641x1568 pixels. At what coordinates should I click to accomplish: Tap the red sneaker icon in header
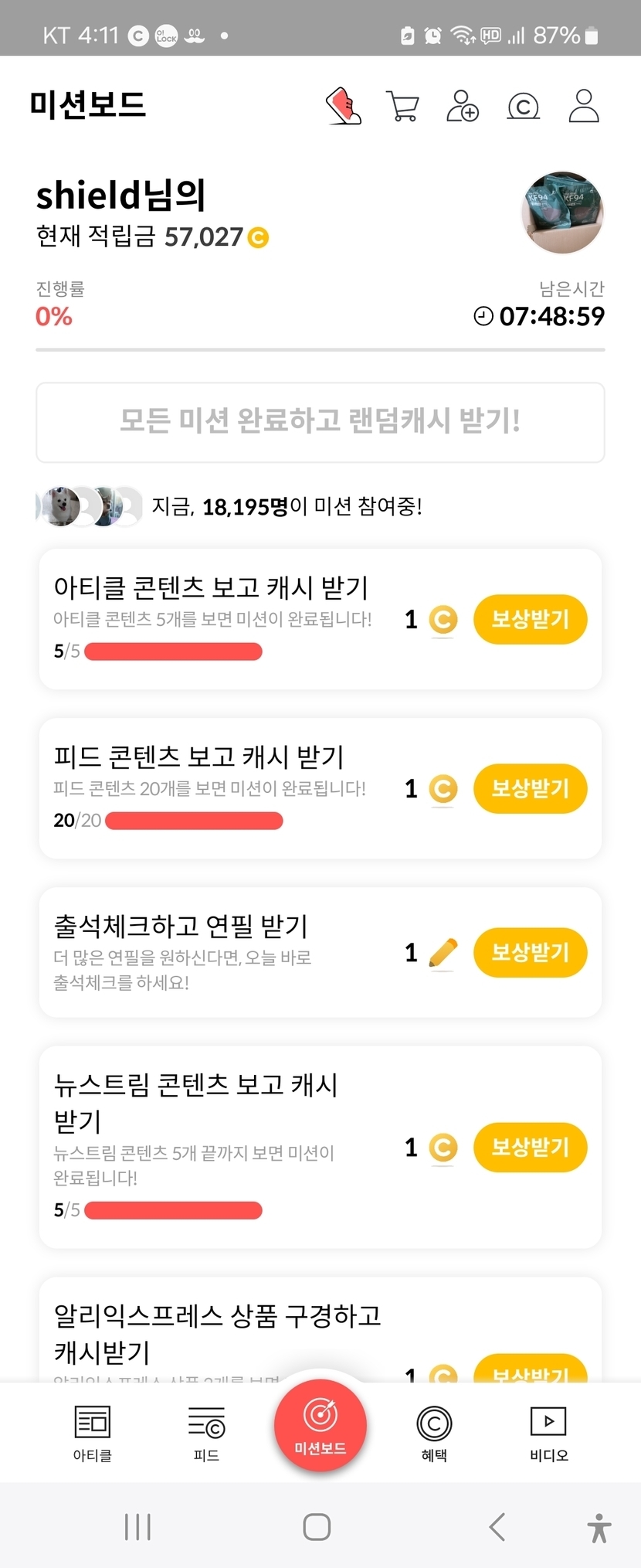(344, 106)
